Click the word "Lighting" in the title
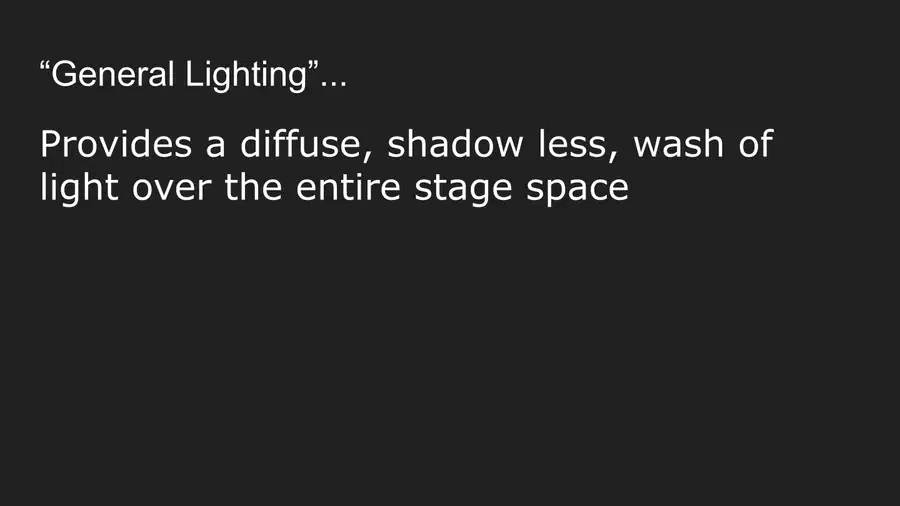The image size is (900, 506). pos(246,76)
